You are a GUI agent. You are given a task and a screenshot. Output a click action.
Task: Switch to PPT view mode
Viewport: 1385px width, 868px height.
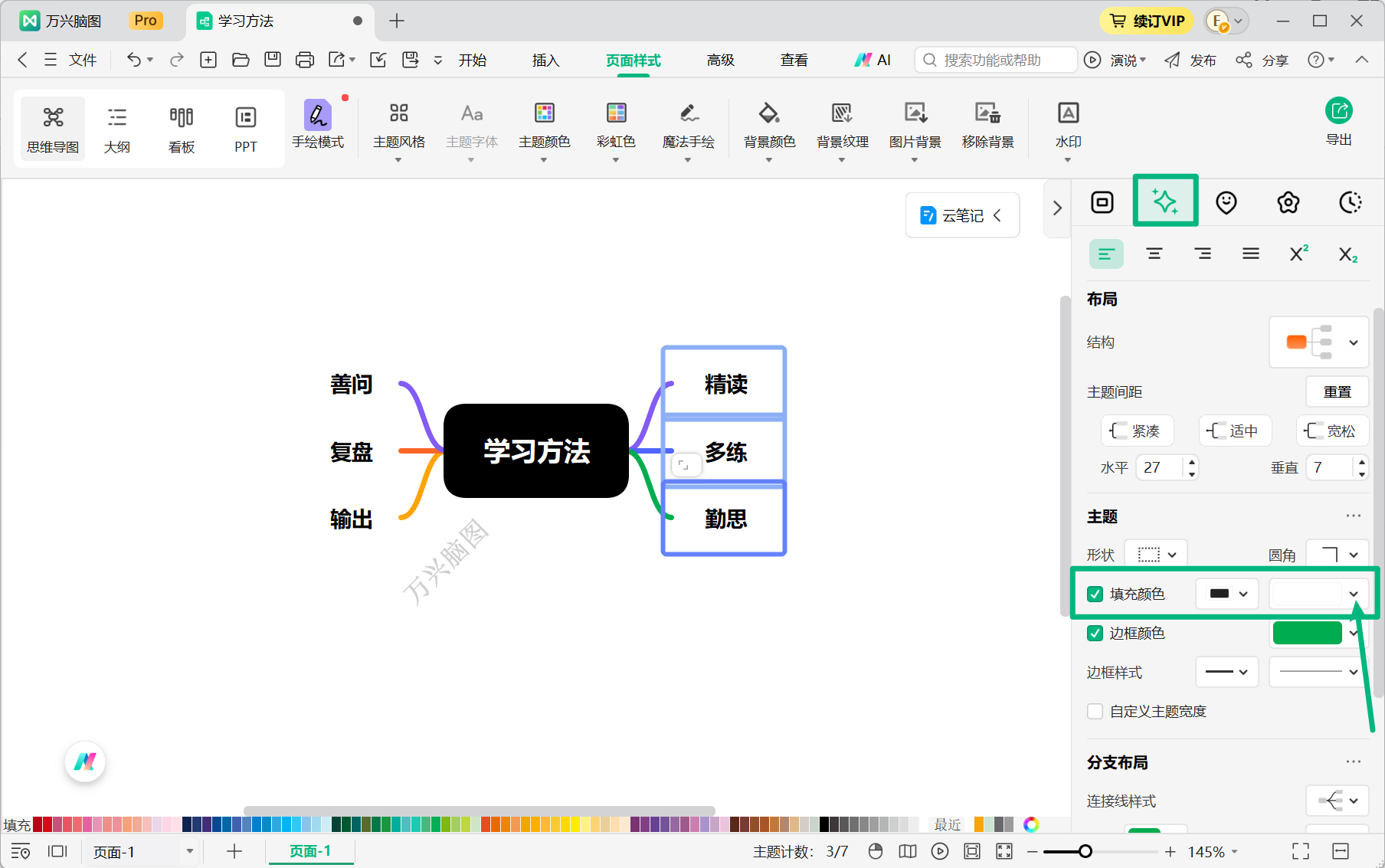click(x=246, y=129)
